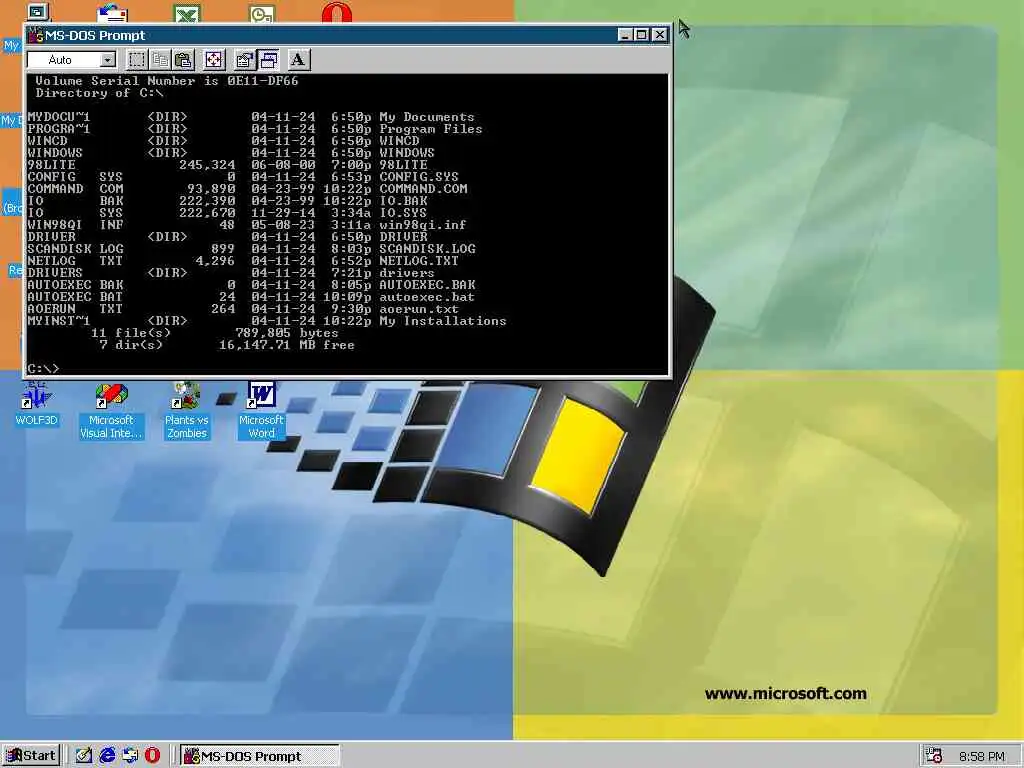The width and height of the screenshot is (1024, 768).
Task: Click the CONFIG.SYS long file name
Action: [x=419, y=176]
